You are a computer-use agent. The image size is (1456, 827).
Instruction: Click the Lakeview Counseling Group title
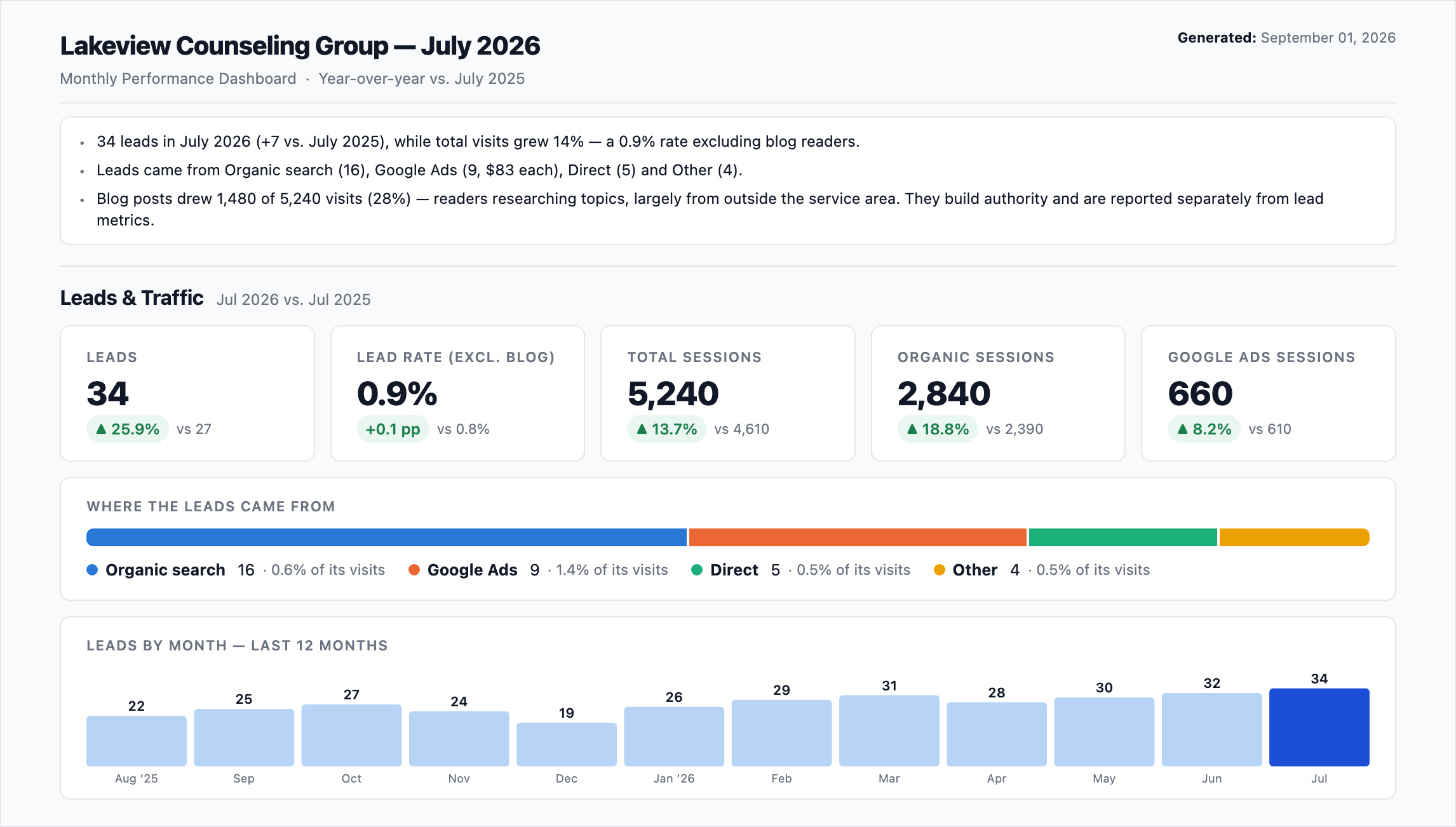300,46
